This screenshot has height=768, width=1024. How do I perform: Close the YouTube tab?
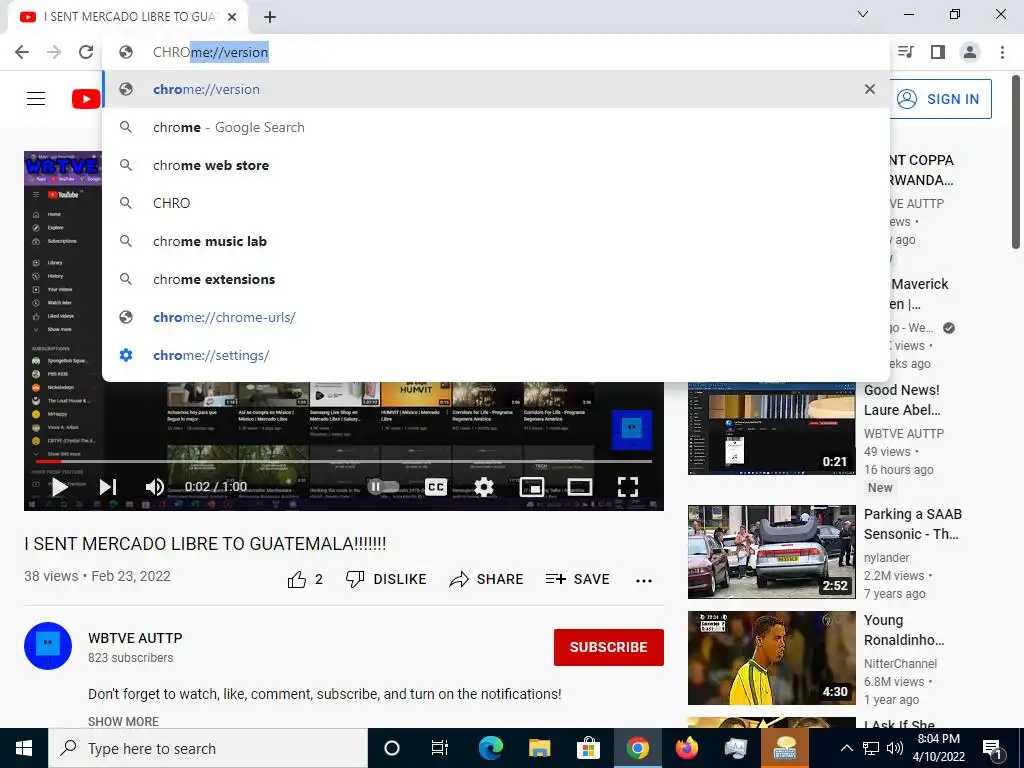(232, 17)
